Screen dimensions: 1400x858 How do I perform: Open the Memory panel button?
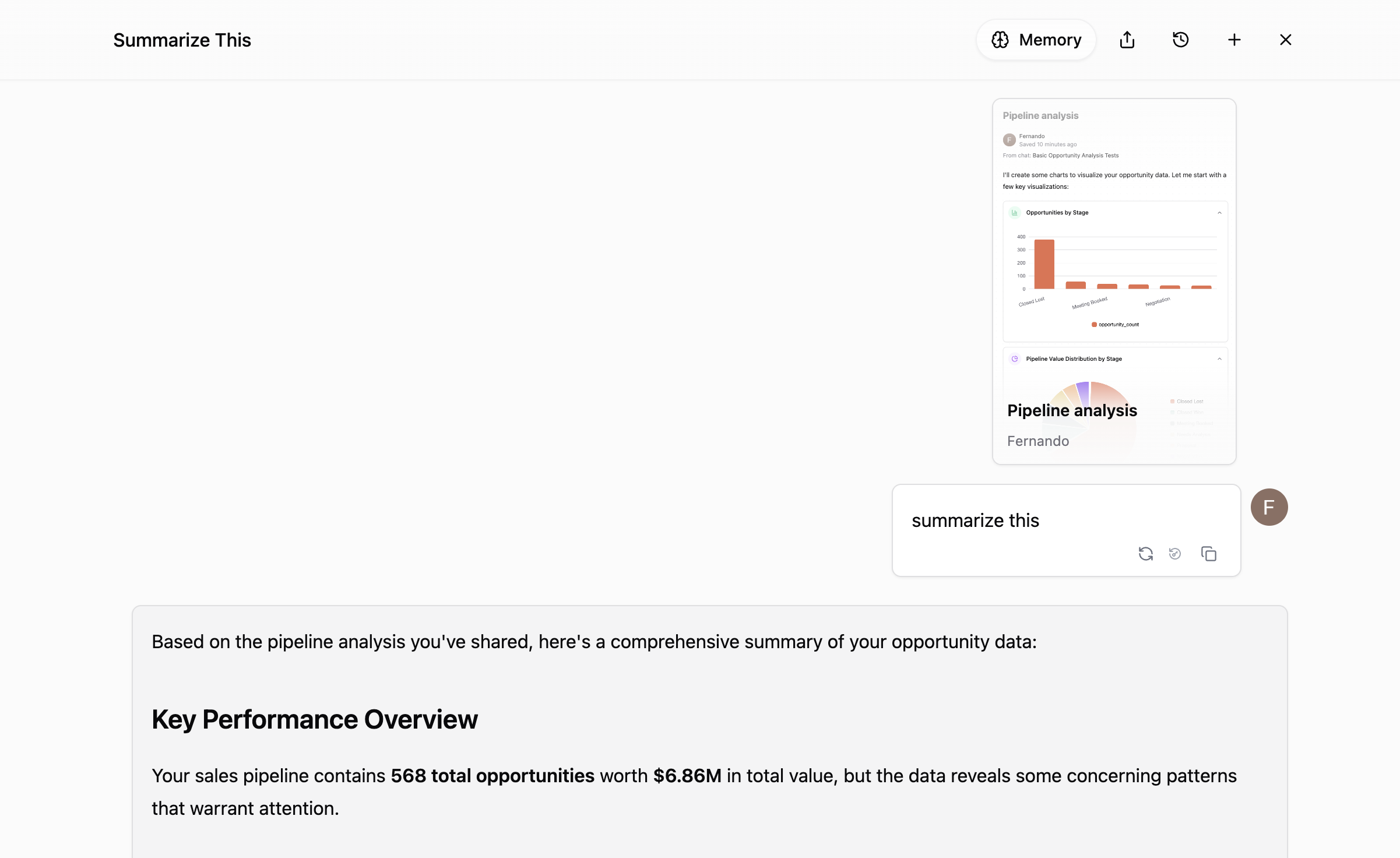tap(1036, 40)
